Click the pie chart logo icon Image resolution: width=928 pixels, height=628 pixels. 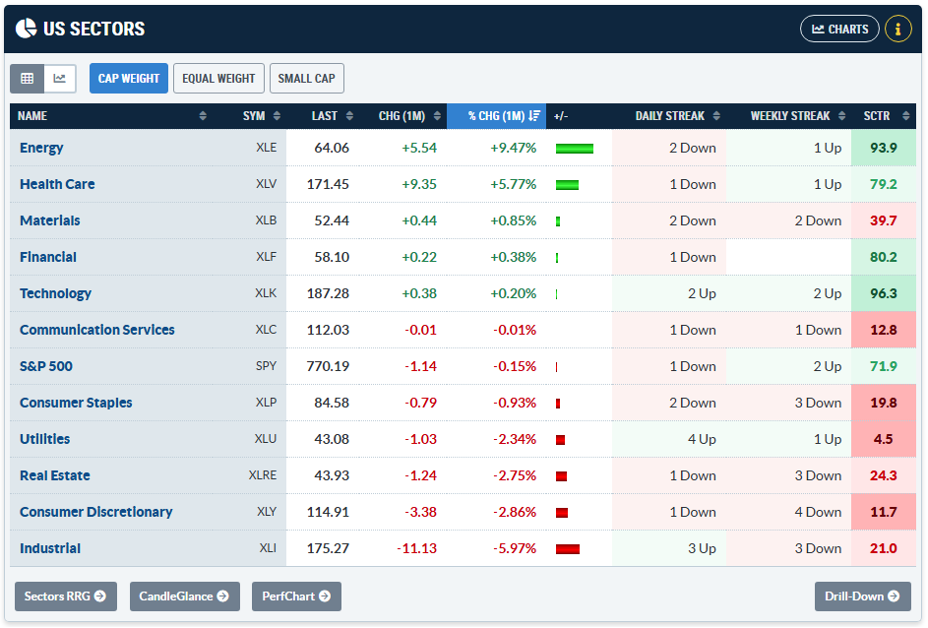click(26, 28)
